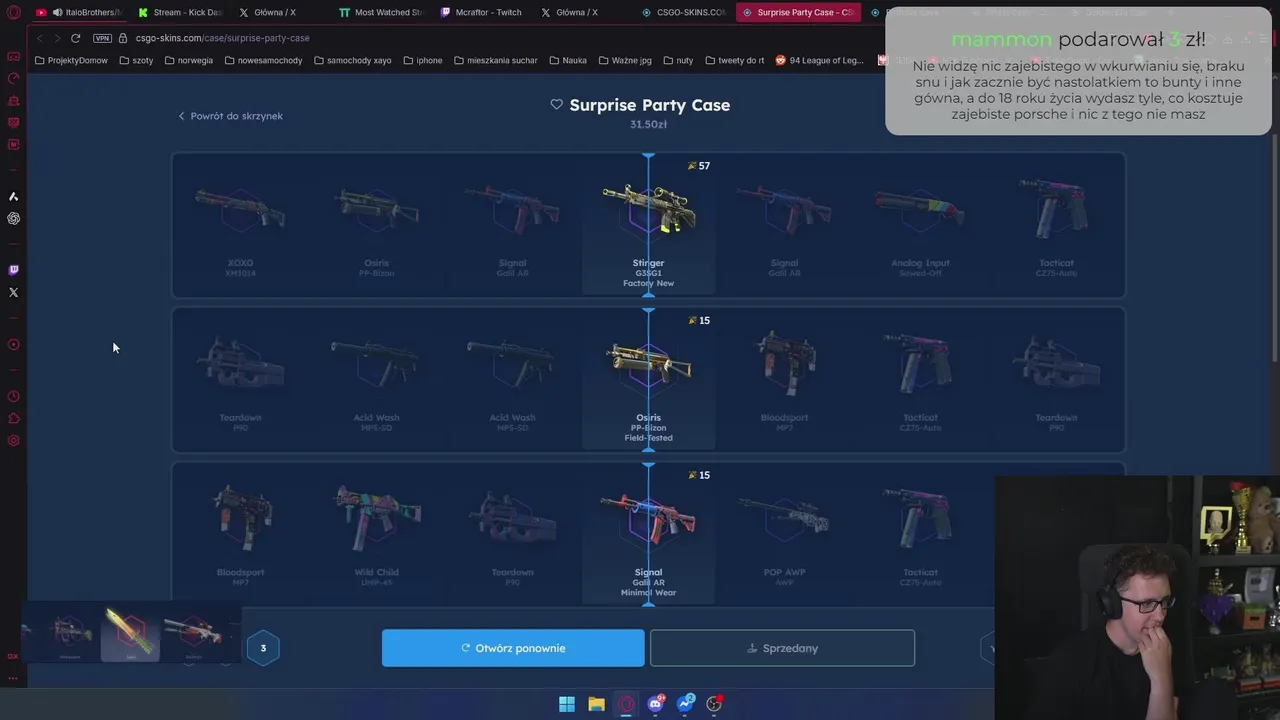
Task: Open mieszkania suchar bookmark folder
Action: point(495,60)
